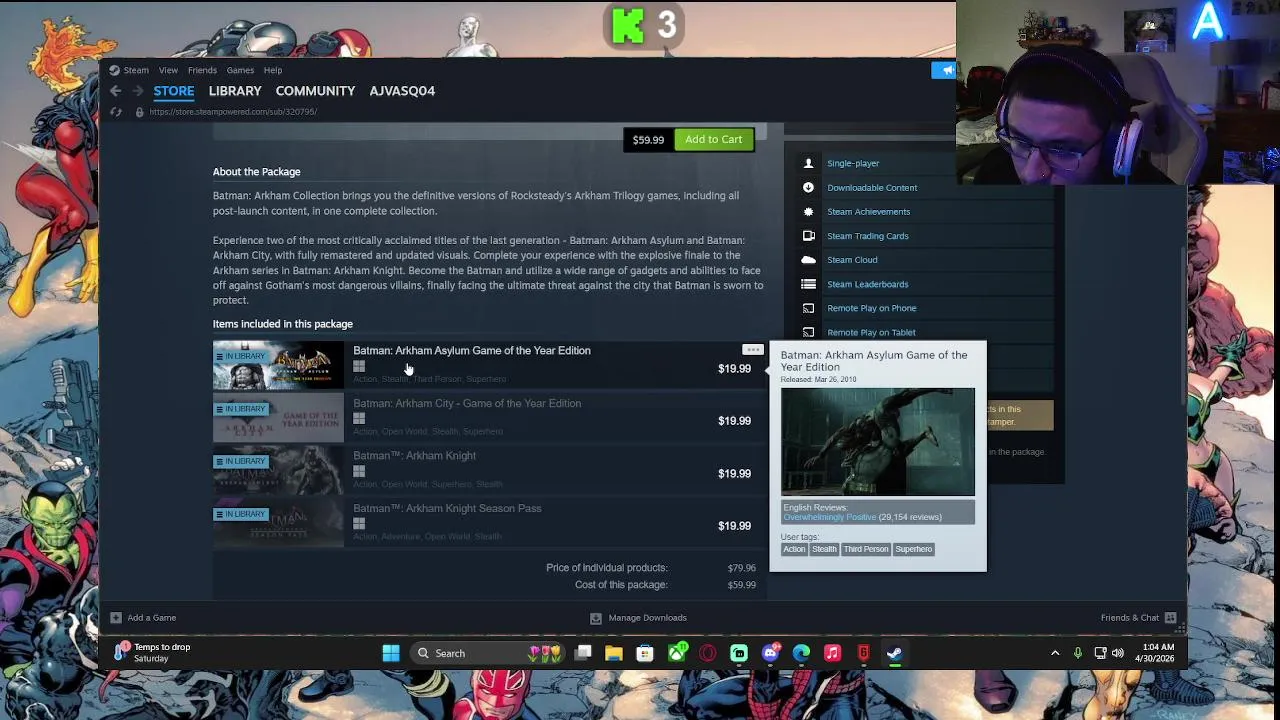Open Xbox app from taskbar
This screenshot has width=1280, height=720.
point(677,653)
